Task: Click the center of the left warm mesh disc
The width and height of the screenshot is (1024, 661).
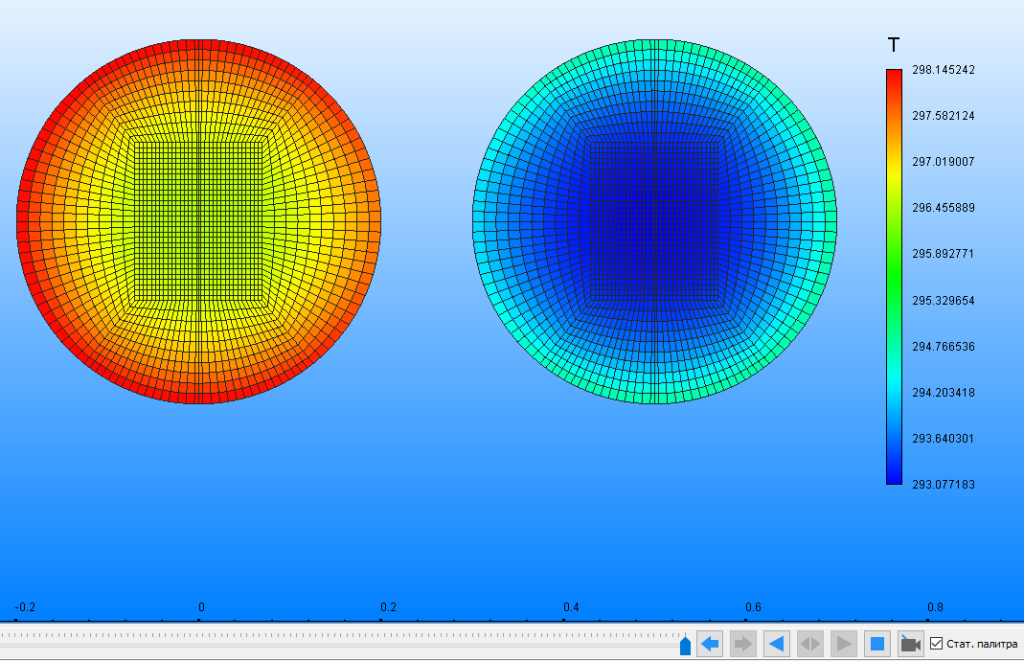Action: point(199,221)
